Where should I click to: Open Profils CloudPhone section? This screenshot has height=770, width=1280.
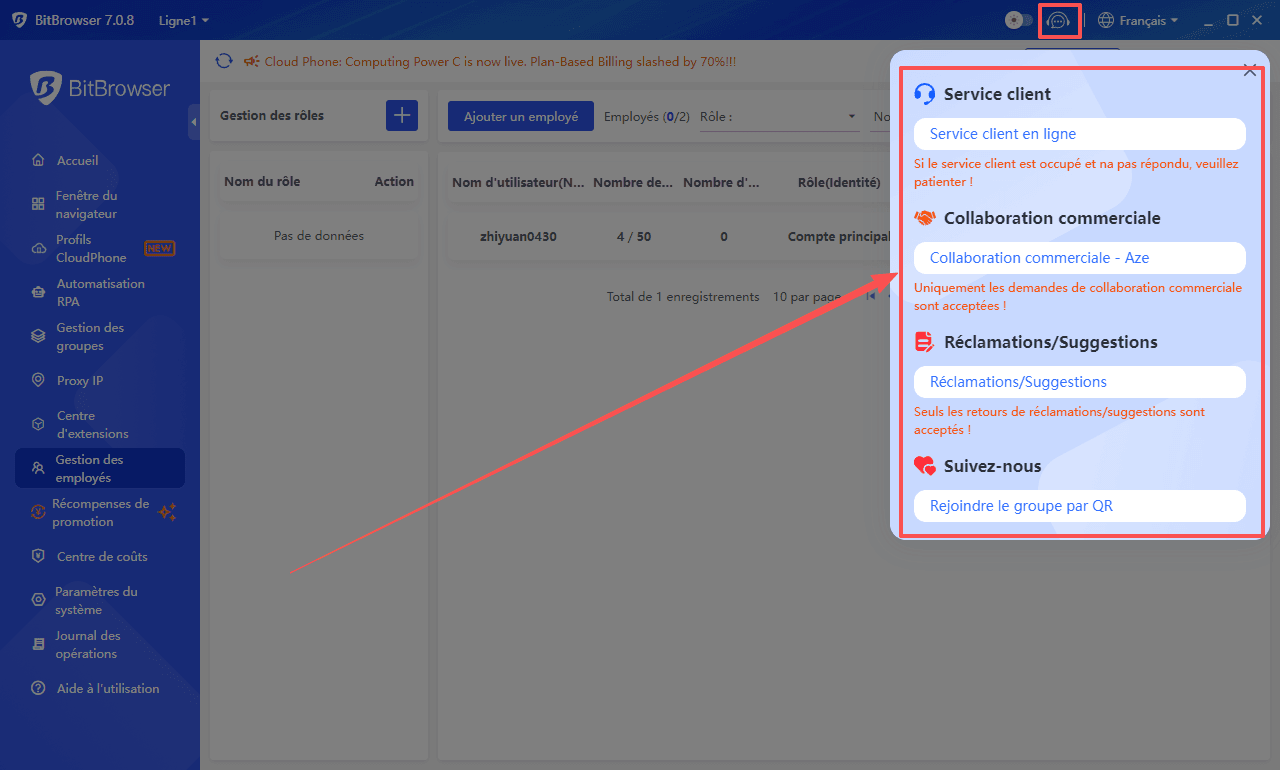[90, 249]
